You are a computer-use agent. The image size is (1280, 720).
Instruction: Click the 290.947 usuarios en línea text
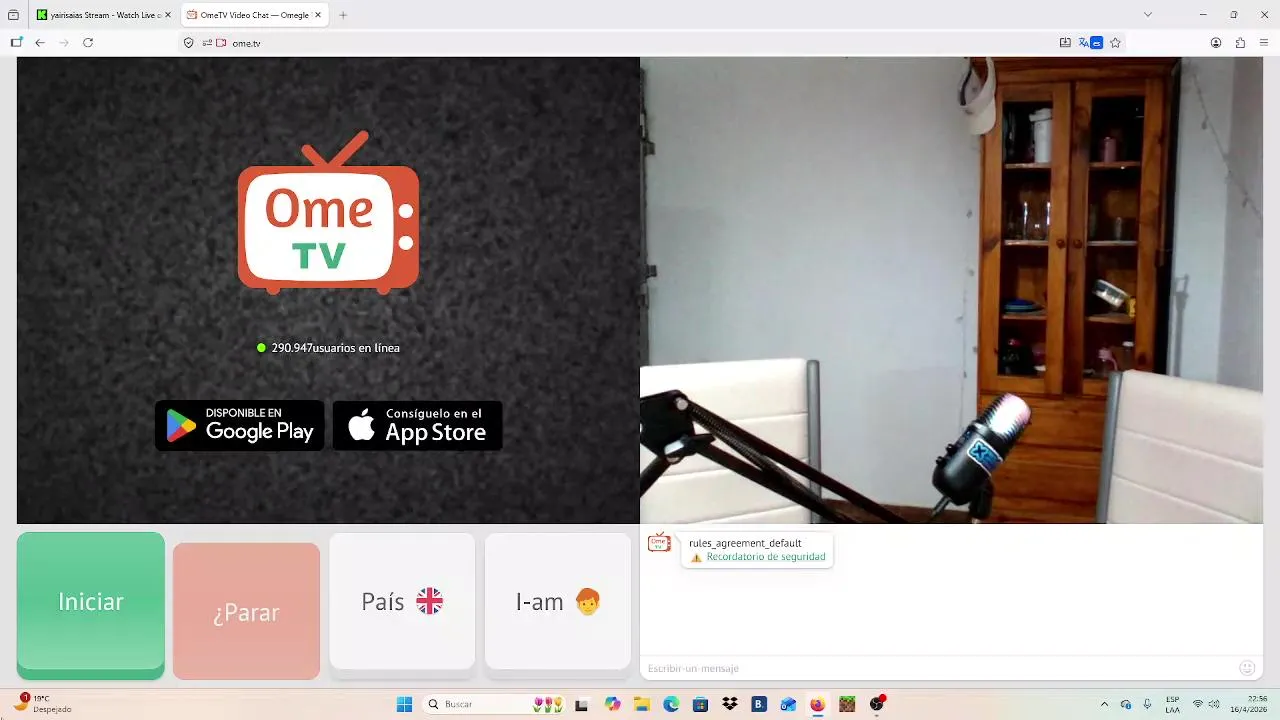[x=336, y=348]
